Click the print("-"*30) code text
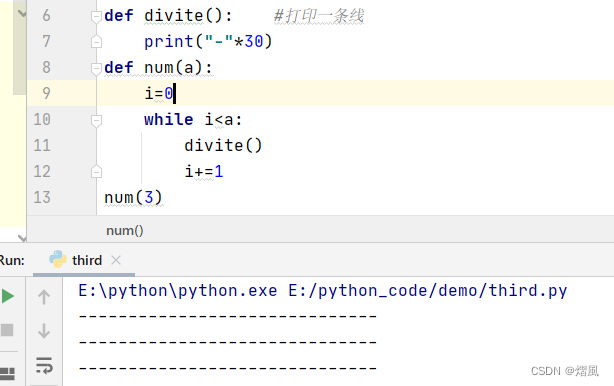Viewport: 614px width, 386px height. (x=208, y=41)
